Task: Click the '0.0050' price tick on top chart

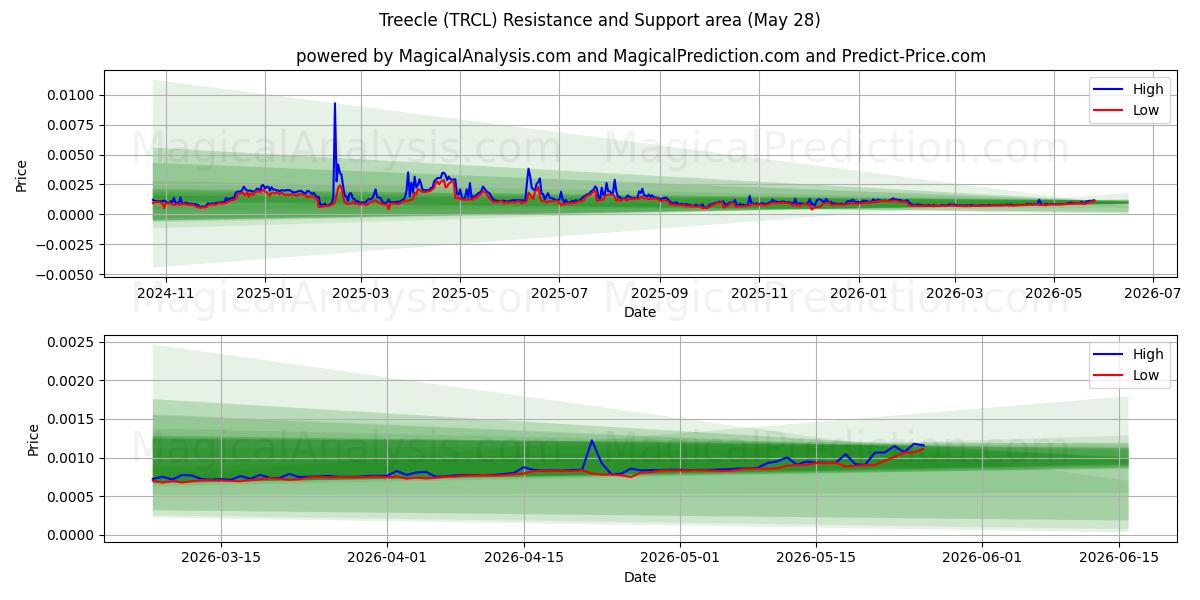Action: (x=73, y=155)
